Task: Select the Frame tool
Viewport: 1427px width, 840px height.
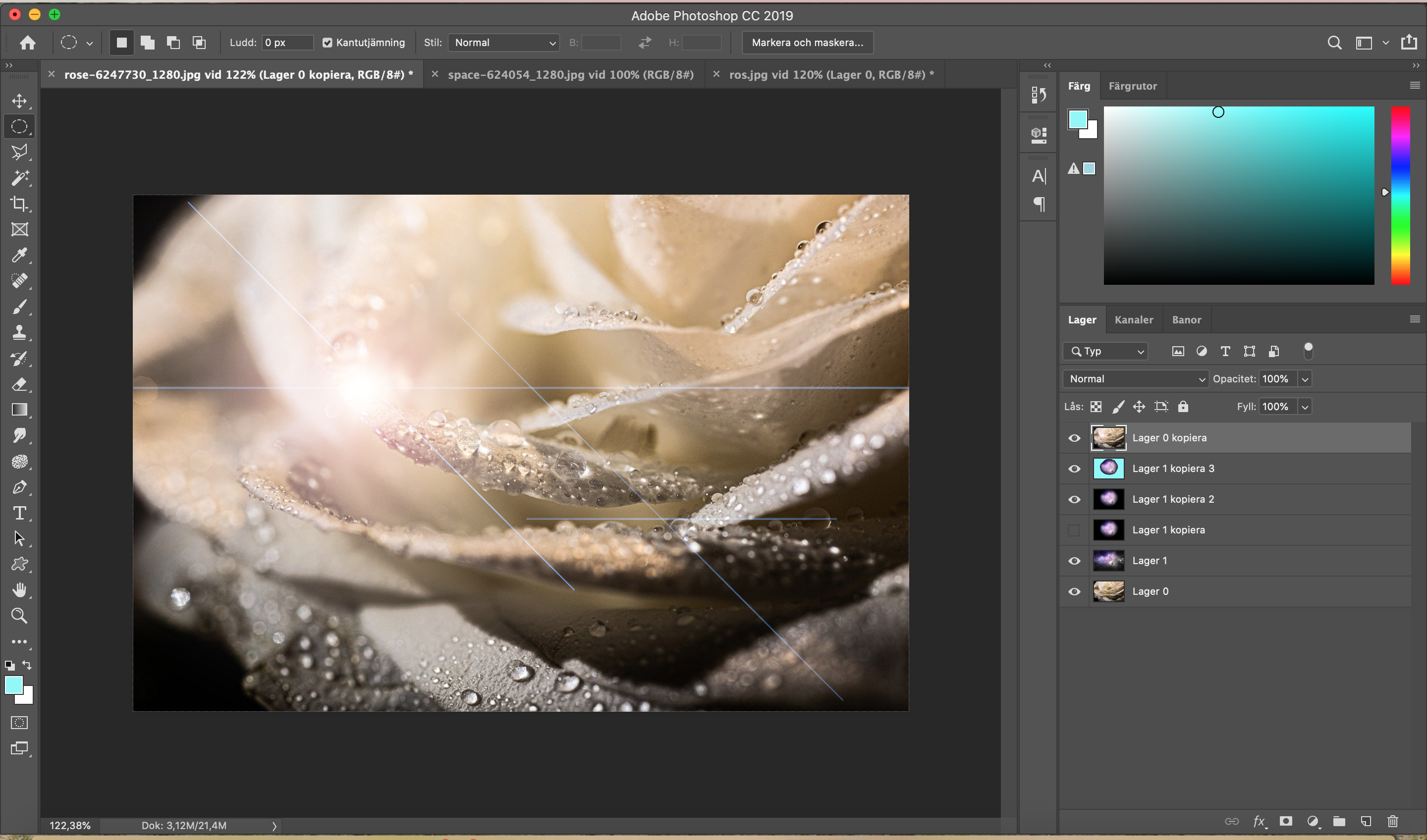Action: (19, 229)
